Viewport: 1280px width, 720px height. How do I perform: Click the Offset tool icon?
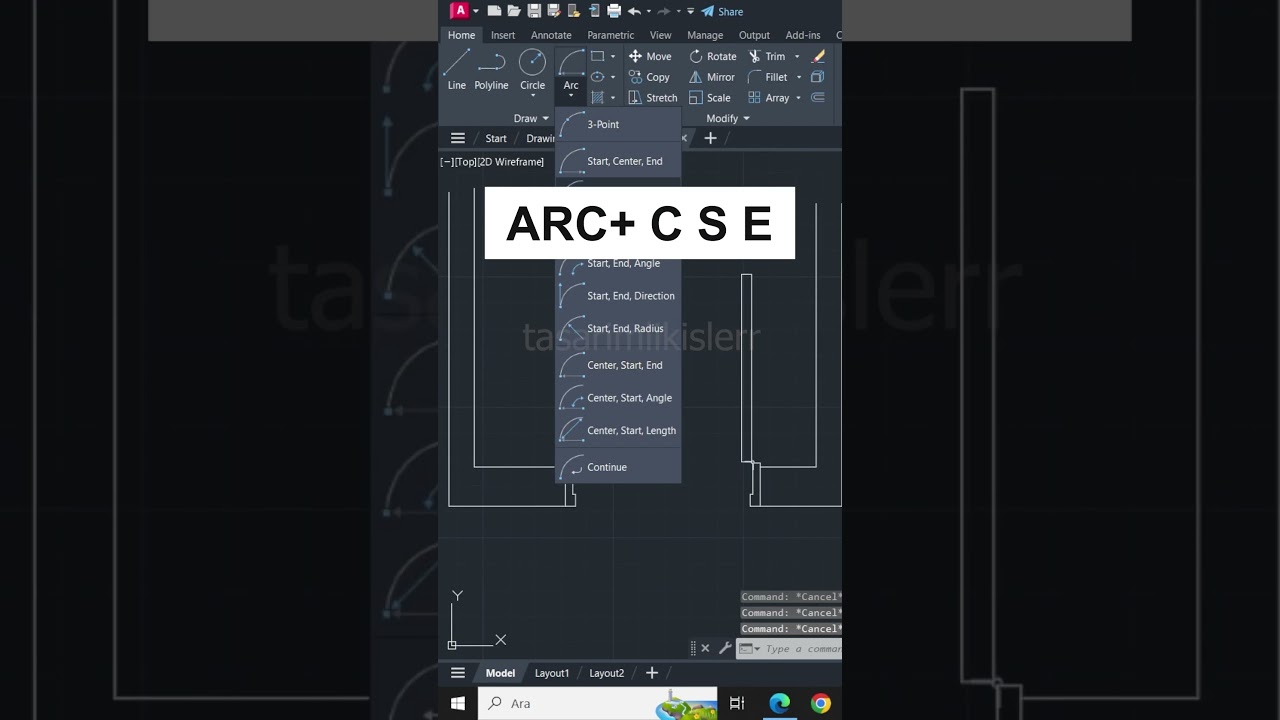tap(818, 98)
